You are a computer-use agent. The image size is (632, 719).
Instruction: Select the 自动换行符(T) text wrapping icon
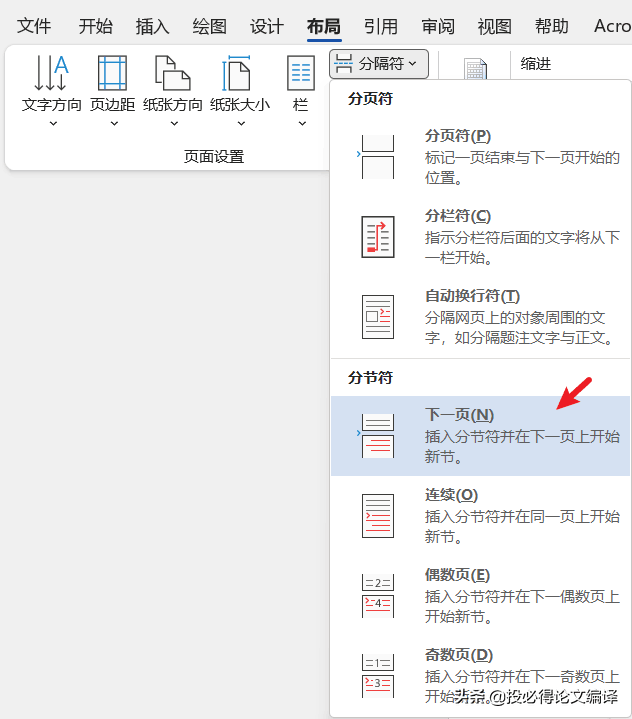(377, 317)
